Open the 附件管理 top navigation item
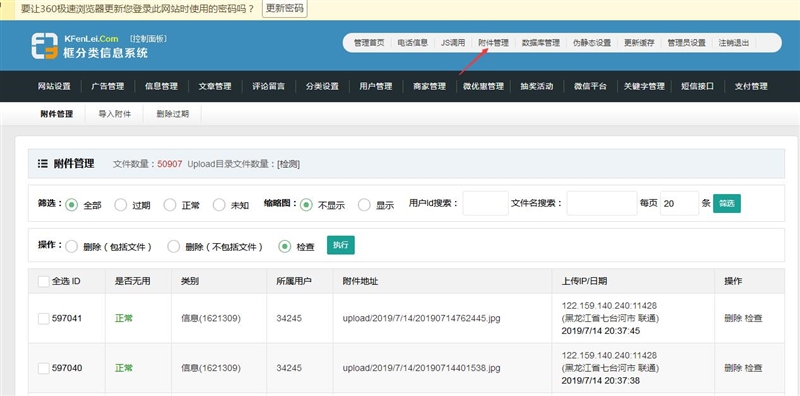800x396 pixels. tap(493, 43)
